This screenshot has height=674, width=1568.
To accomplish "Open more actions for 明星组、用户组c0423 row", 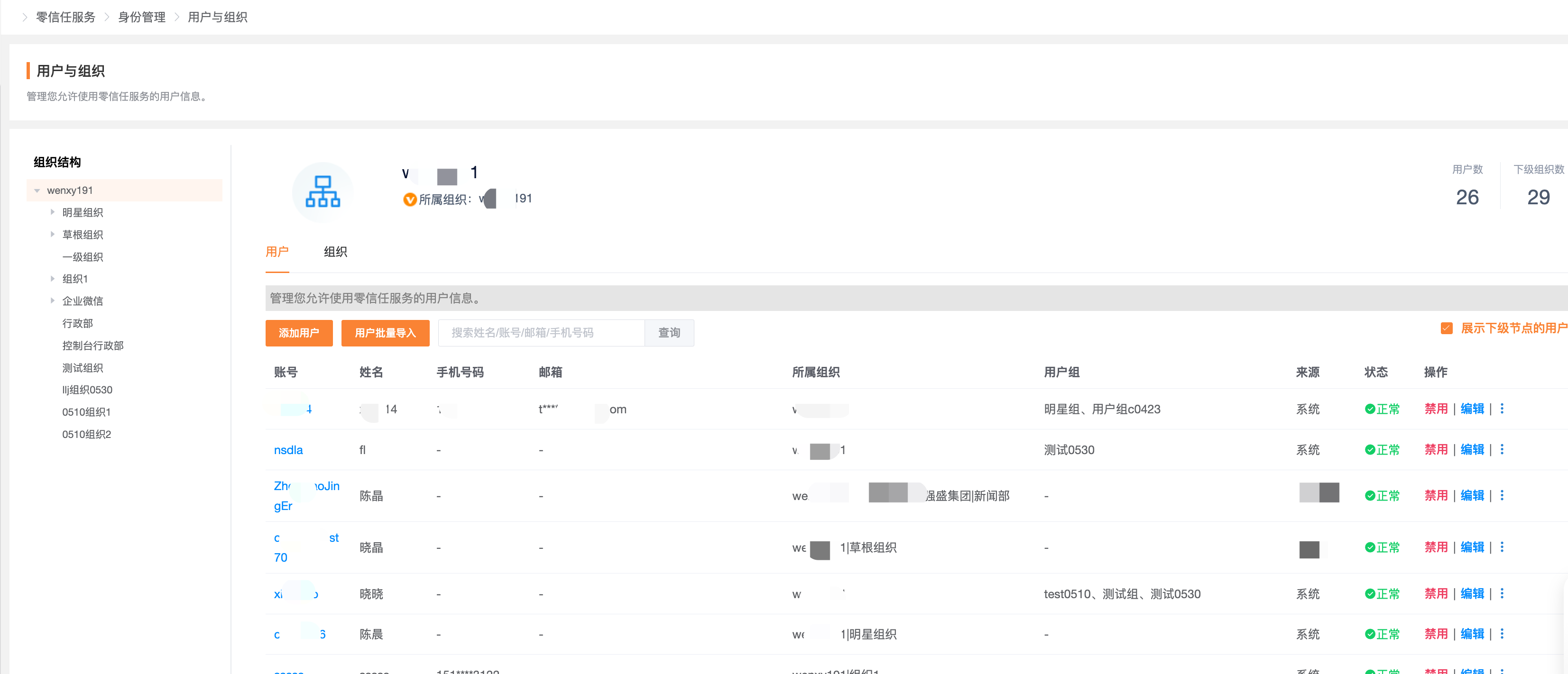I will [1502, 409].
